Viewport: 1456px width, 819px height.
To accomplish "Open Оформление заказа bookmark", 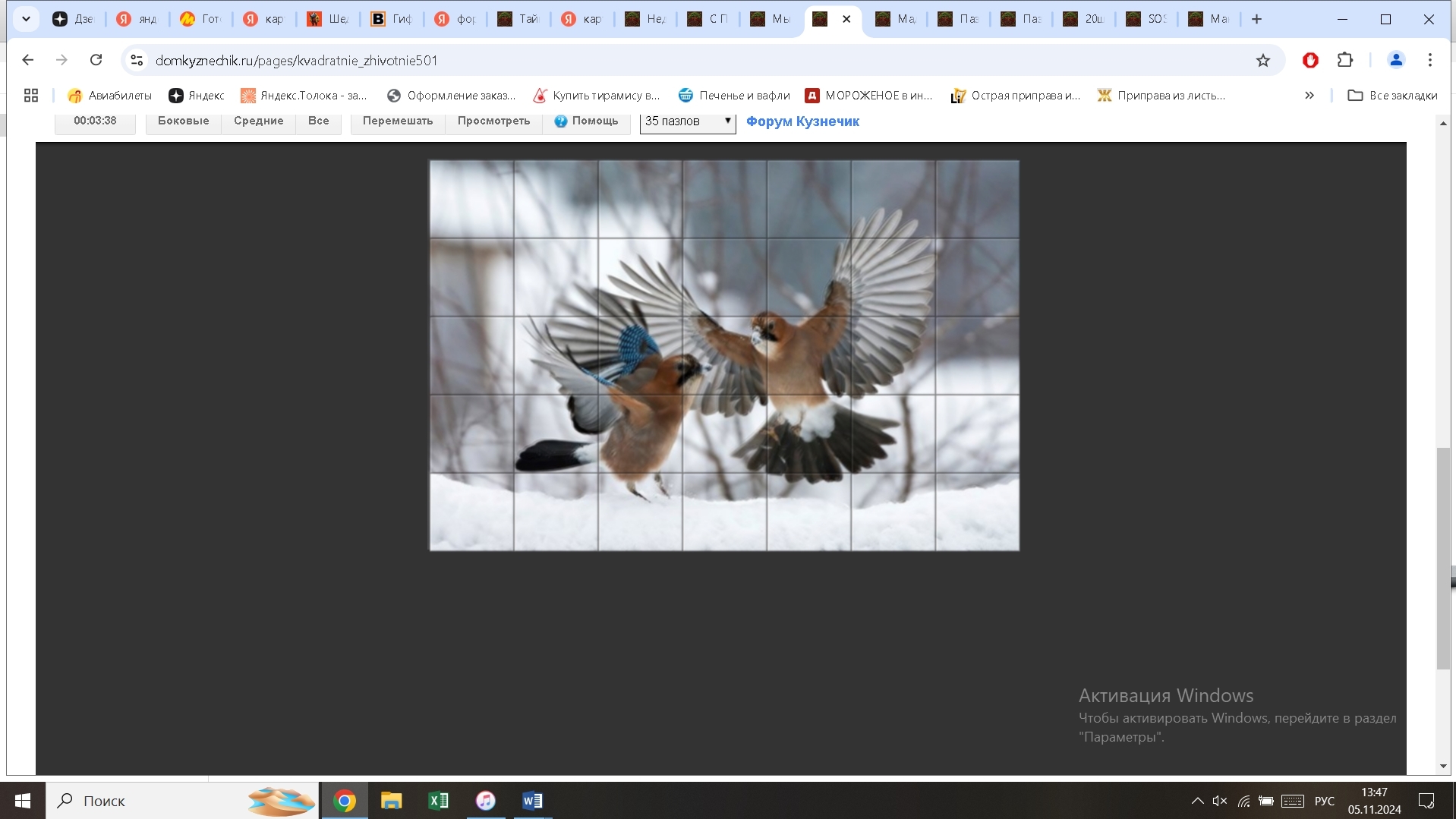I will [x=451, y=95].
